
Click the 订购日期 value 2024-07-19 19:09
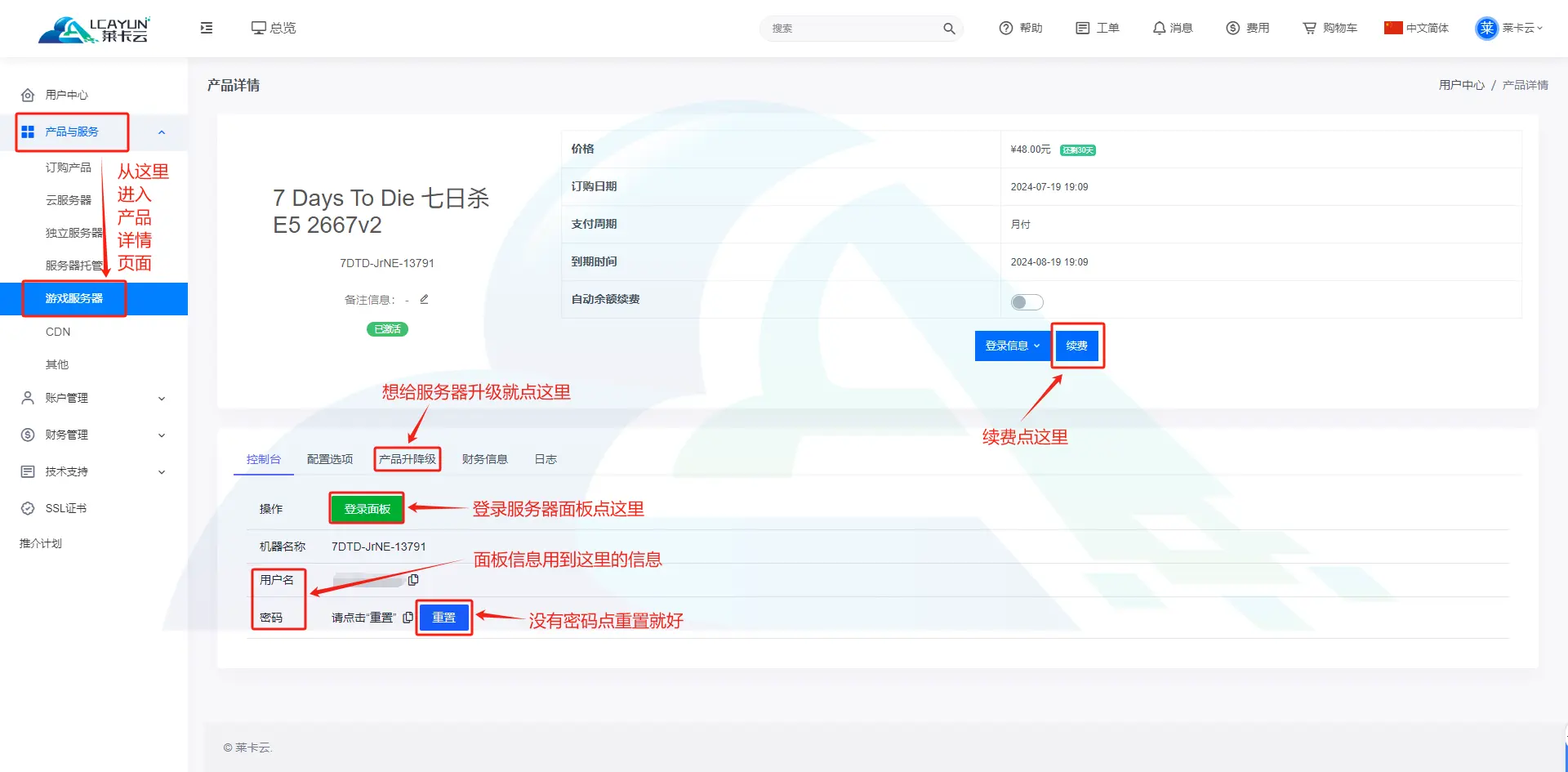coord(1049,187)
